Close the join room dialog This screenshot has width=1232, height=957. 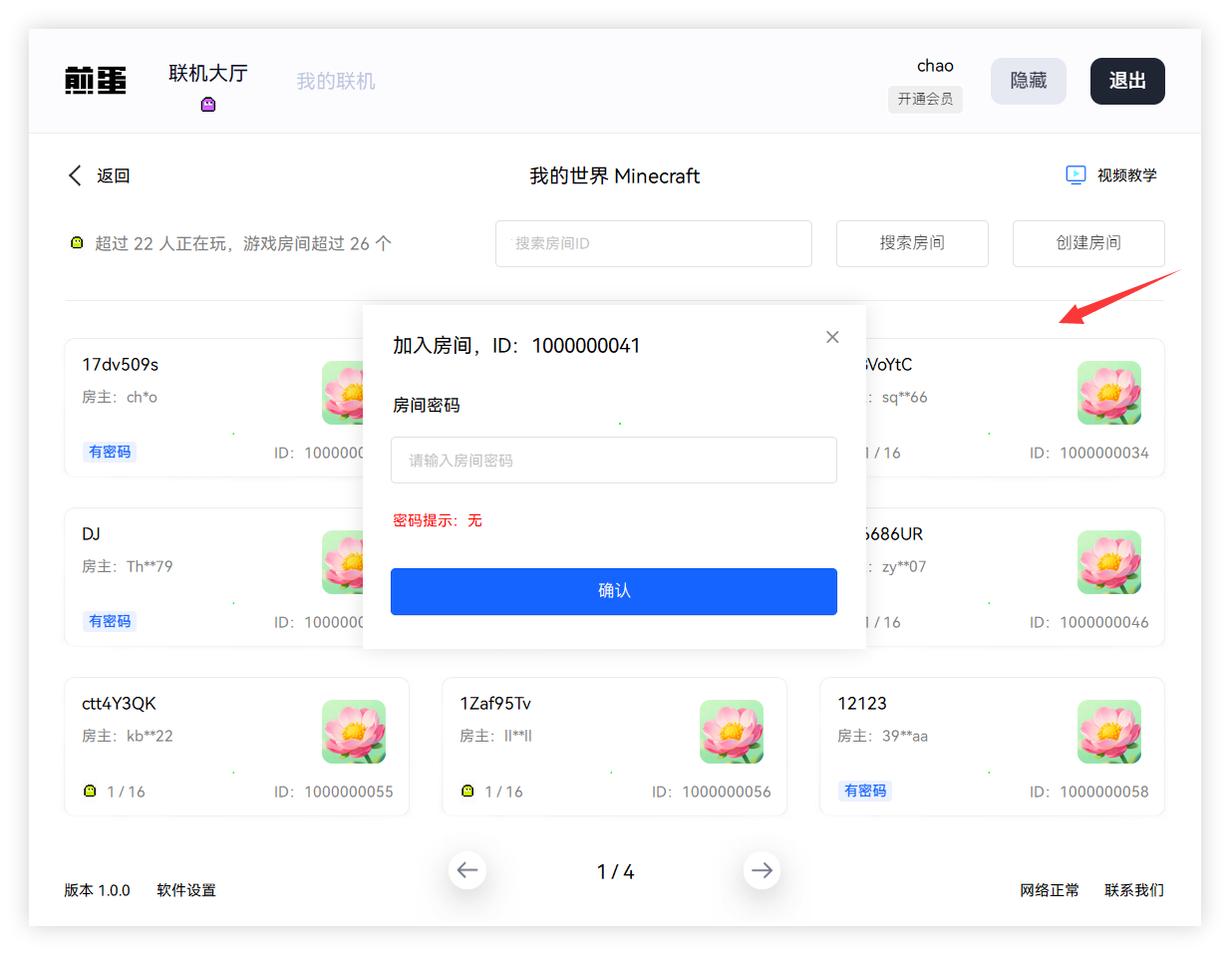[832, 337]
